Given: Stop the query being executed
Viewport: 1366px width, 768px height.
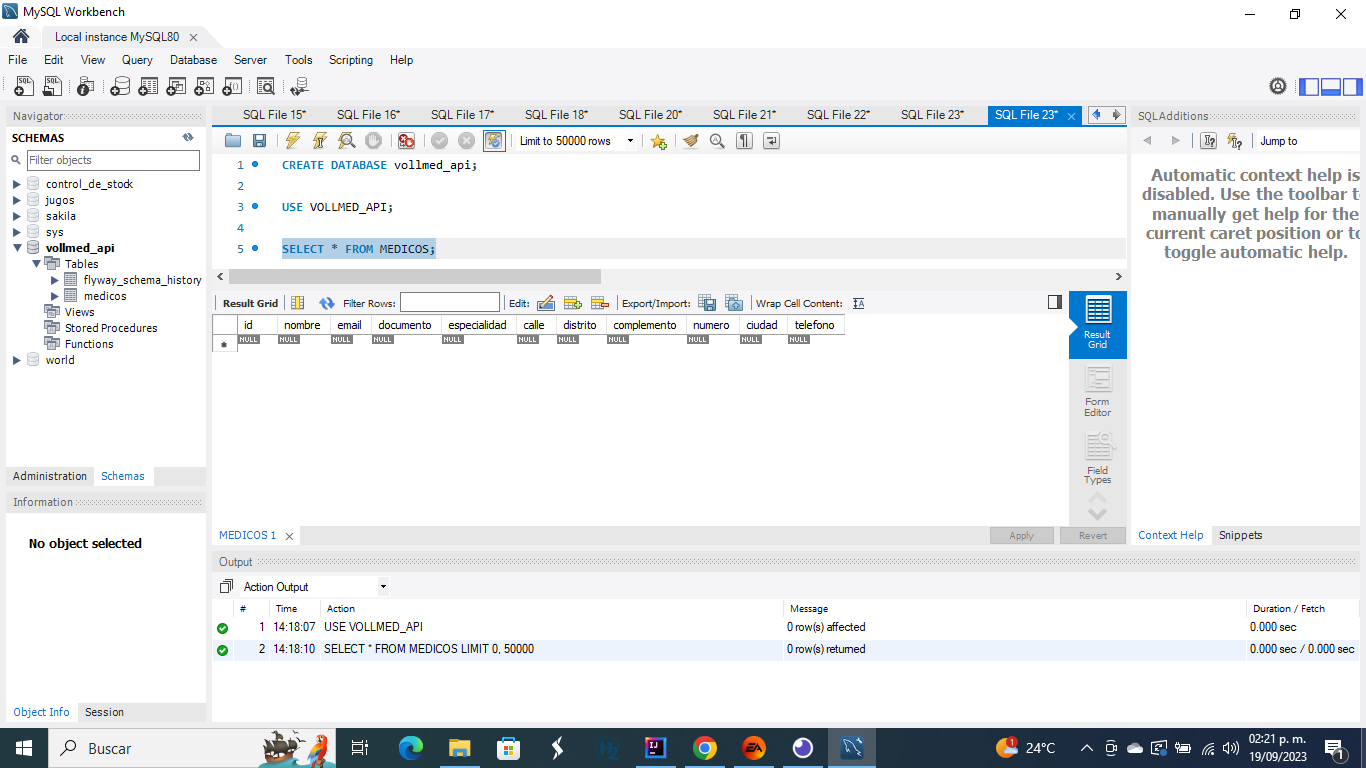Looking at the screenshot, I should point(373,141).
